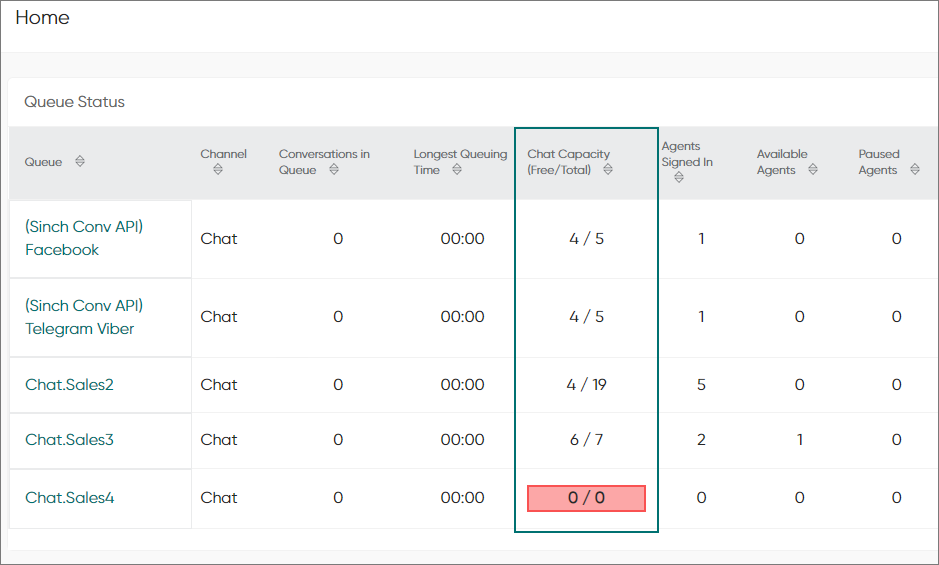Open the Chat.Sales2 queue link
This screenshot has height=565, width=939.
(69, 385)
